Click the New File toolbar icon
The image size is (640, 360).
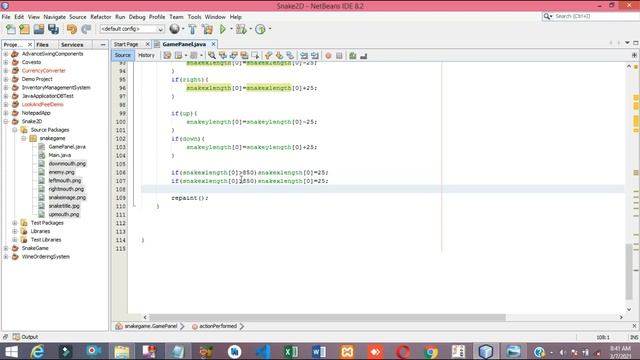pos(11,29)
